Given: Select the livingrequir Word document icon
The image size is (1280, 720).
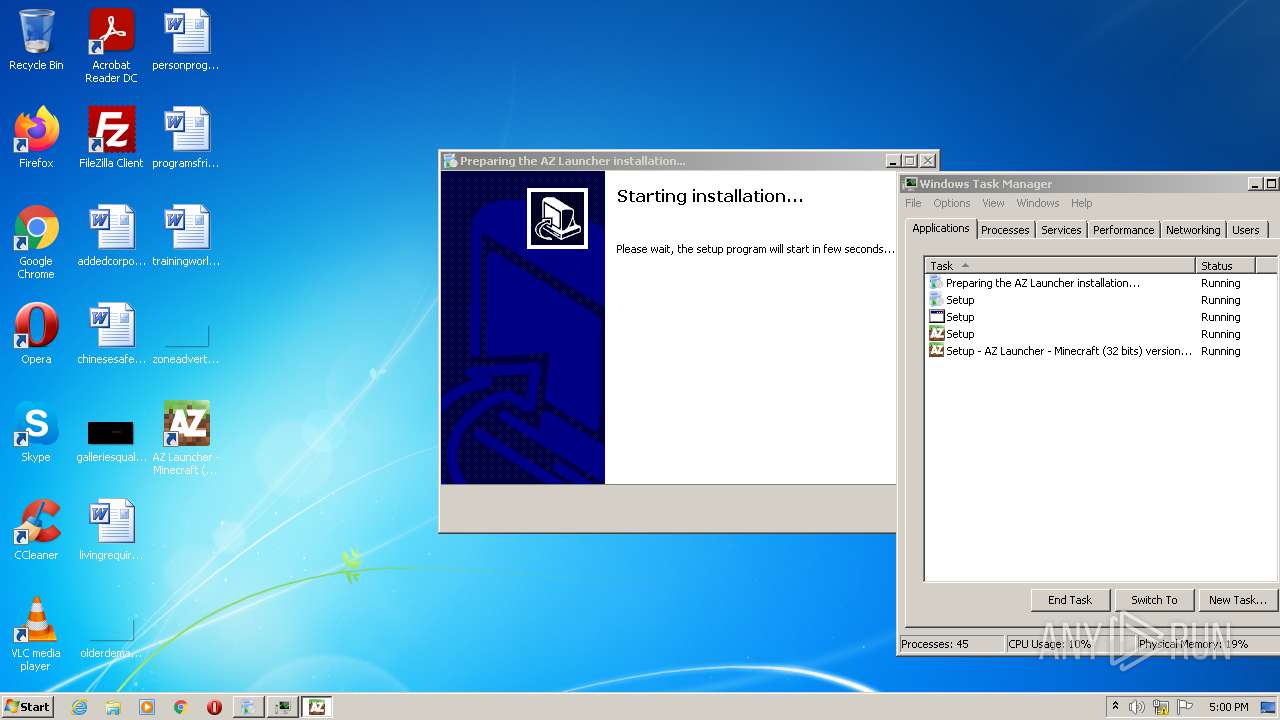Looking at the screenshot, I should [x=111, y=530].
